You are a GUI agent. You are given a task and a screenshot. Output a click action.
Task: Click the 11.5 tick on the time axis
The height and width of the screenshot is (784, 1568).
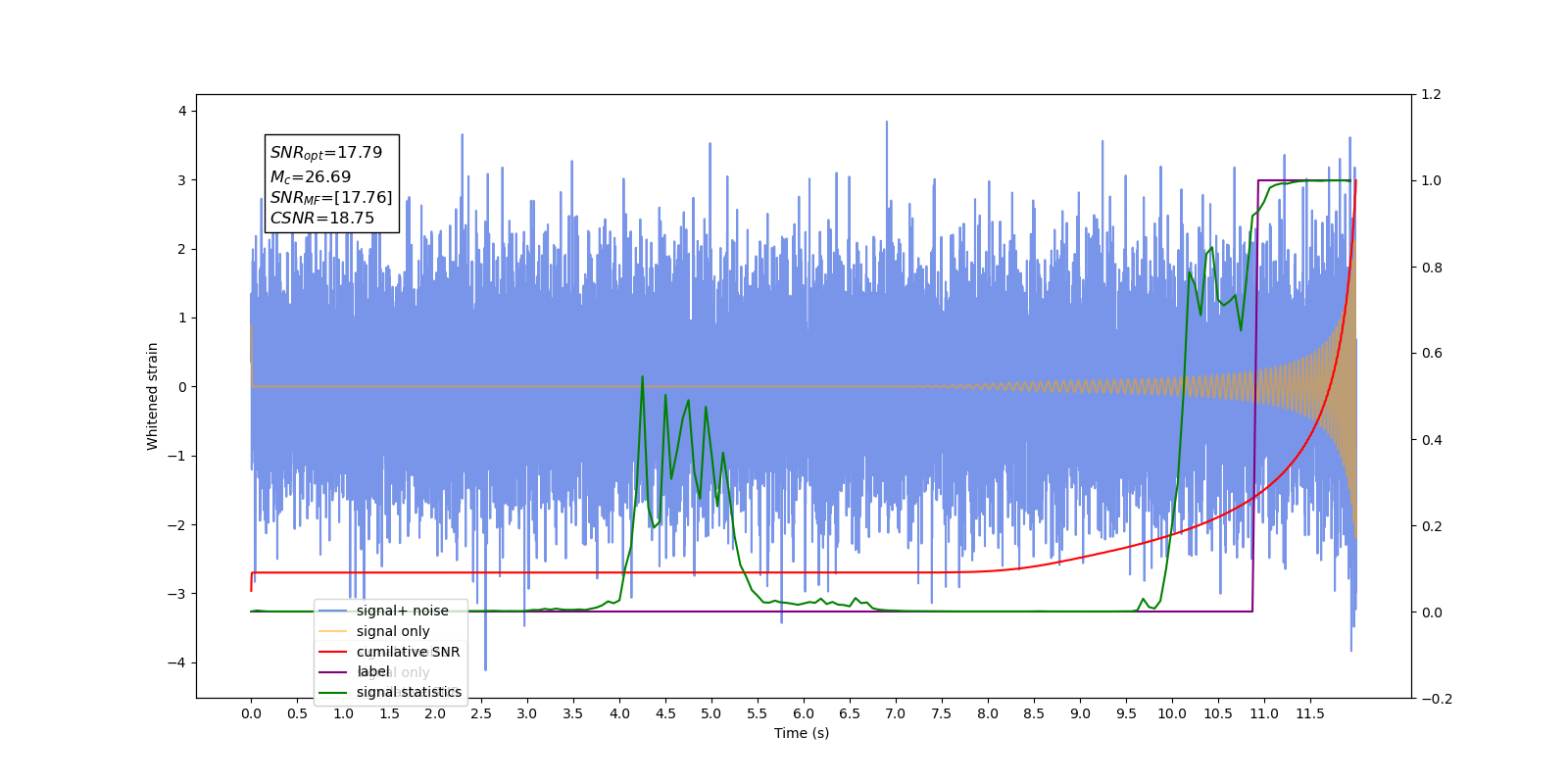pos(1310,713)
